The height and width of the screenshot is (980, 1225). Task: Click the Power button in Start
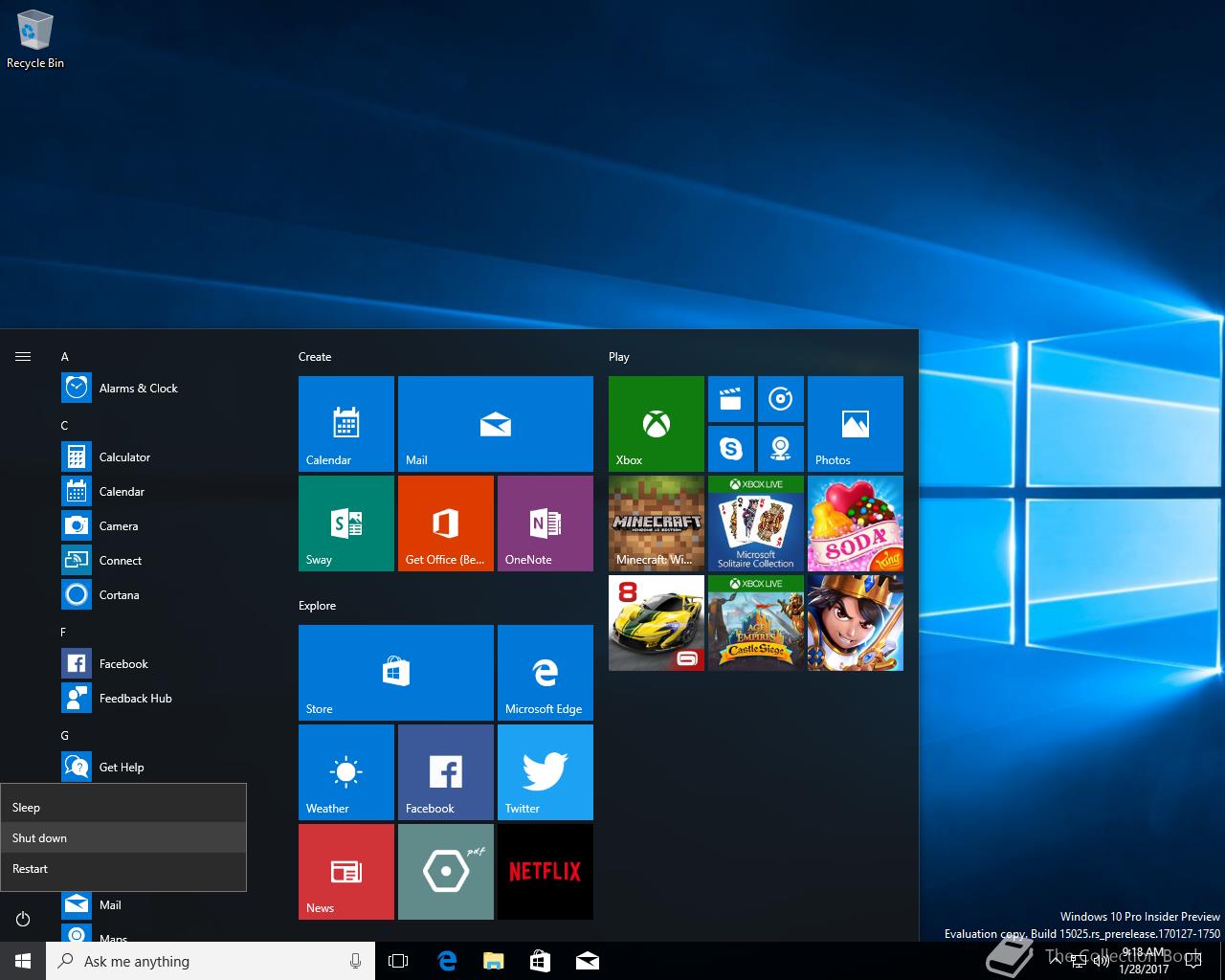[x=23, y=920]
